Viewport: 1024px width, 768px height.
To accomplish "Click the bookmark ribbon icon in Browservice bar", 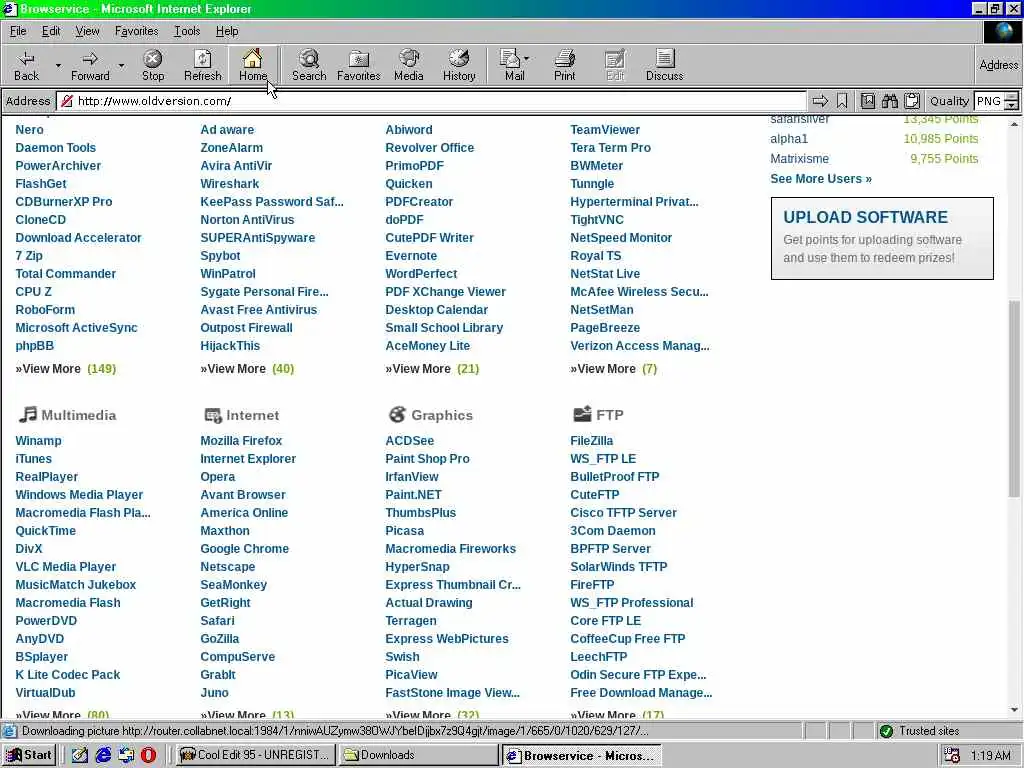I will 842,101.
